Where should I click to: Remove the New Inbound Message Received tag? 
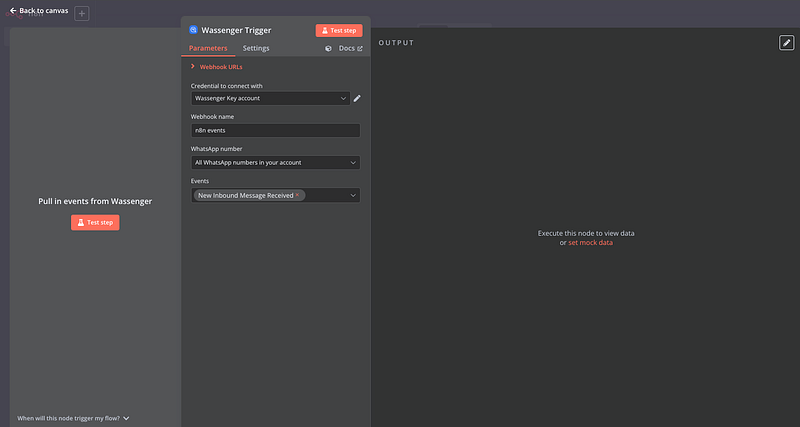tap(298, 195)
